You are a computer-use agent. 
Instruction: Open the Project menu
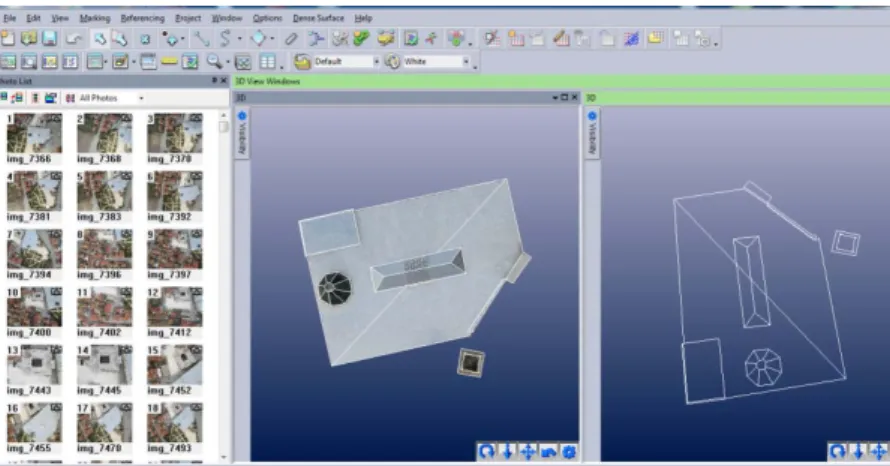188,18
